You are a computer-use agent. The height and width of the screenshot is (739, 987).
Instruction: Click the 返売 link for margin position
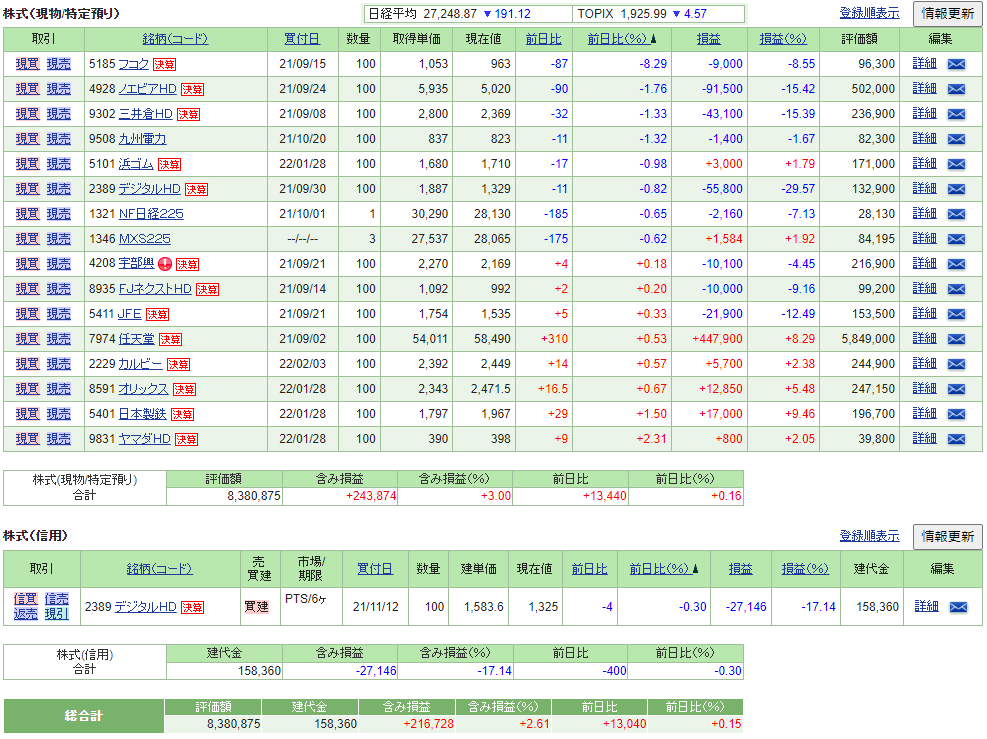click(x=25, y=614)
